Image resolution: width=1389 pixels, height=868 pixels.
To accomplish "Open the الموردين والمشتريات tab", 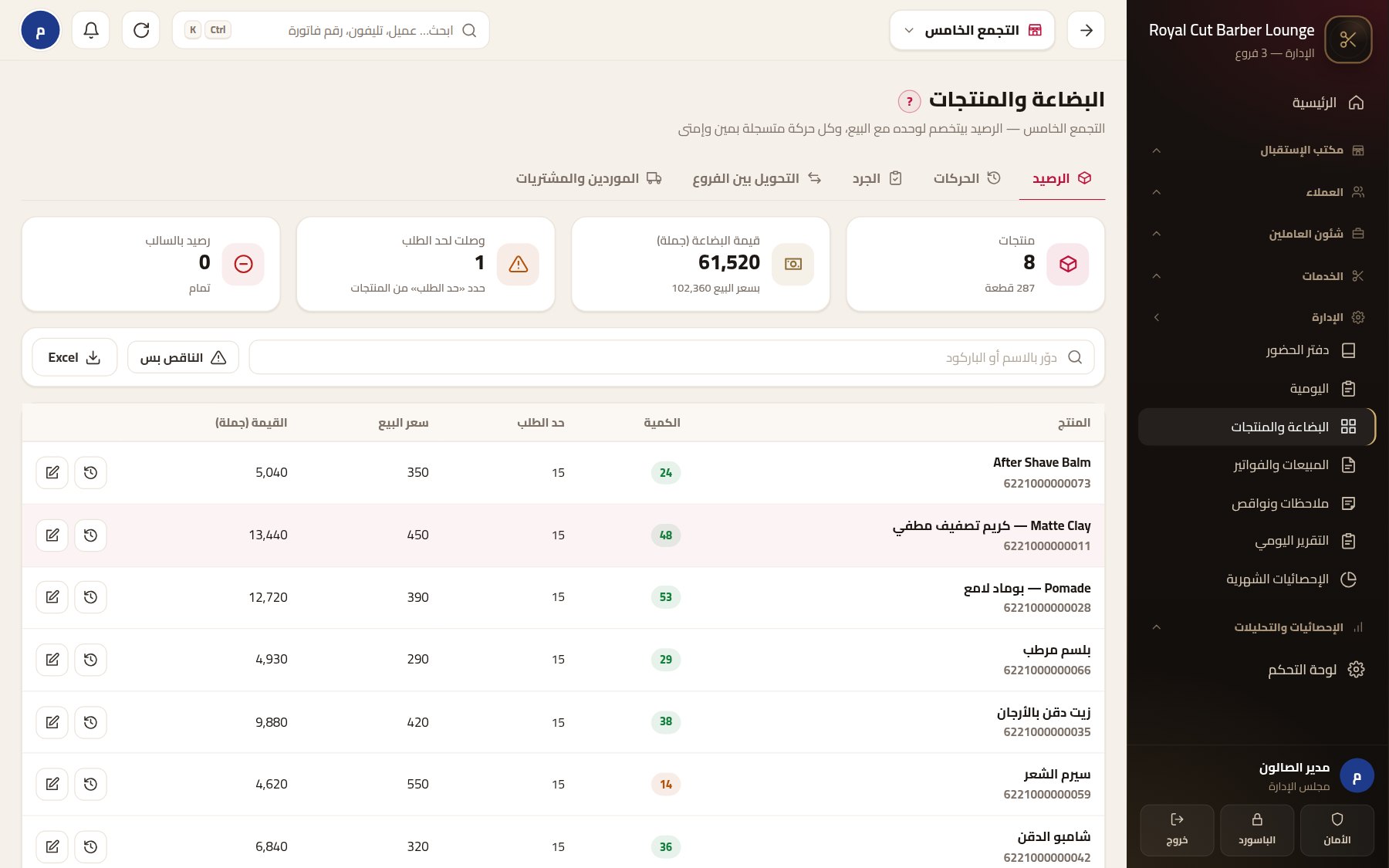I will pyautogui.click(x=588, y=178).
